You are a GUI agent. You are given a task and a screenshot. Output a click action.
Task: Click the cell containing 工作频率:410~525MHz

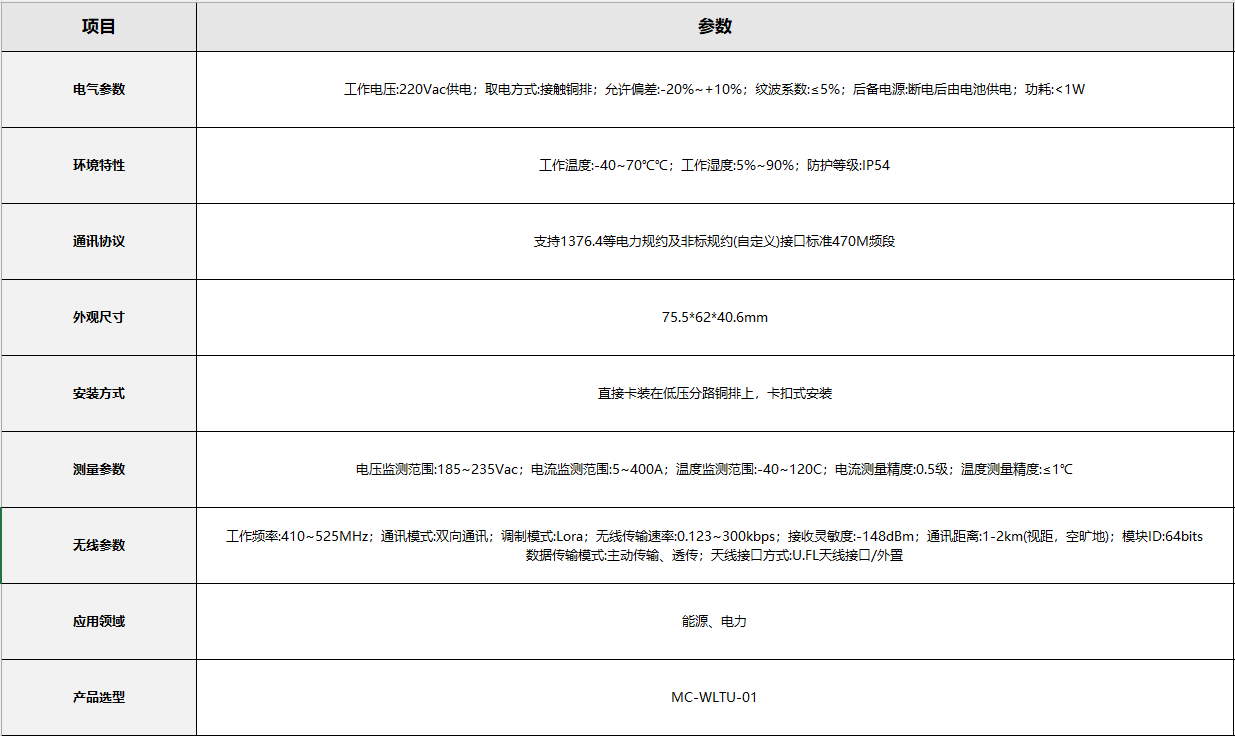tap(714, 545)
